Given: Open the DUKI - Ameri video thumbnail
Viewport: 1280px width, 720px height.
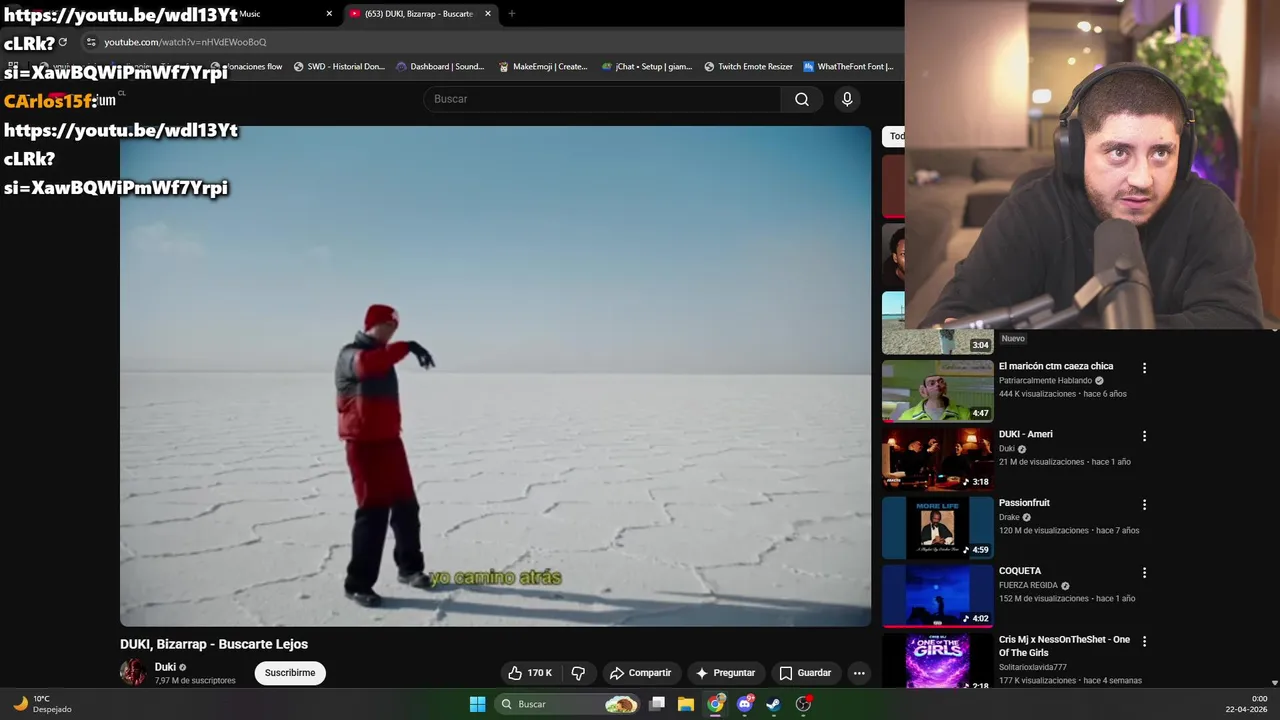Looking at the screenshot, I should click(x=937, y=459).
